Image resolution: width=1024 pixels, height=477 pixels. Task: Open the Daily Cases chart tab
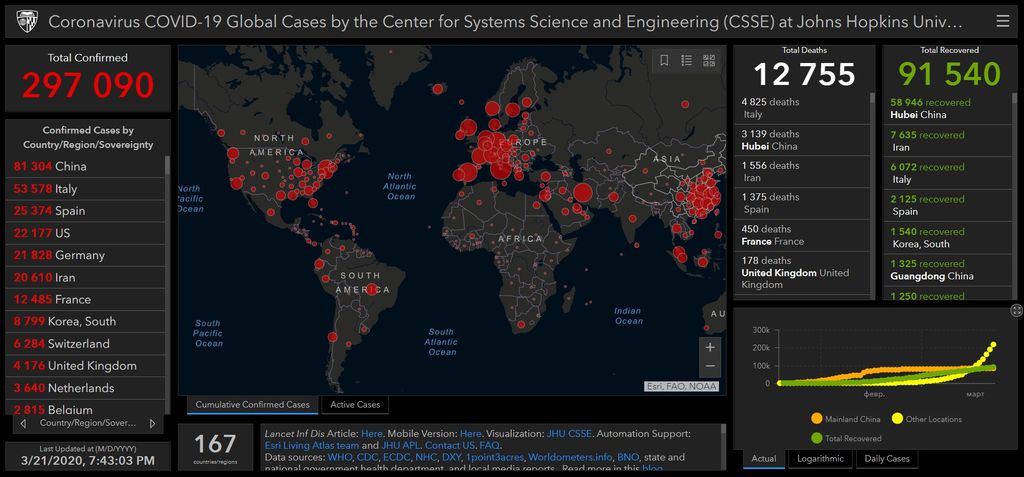(x=885, y=459)
